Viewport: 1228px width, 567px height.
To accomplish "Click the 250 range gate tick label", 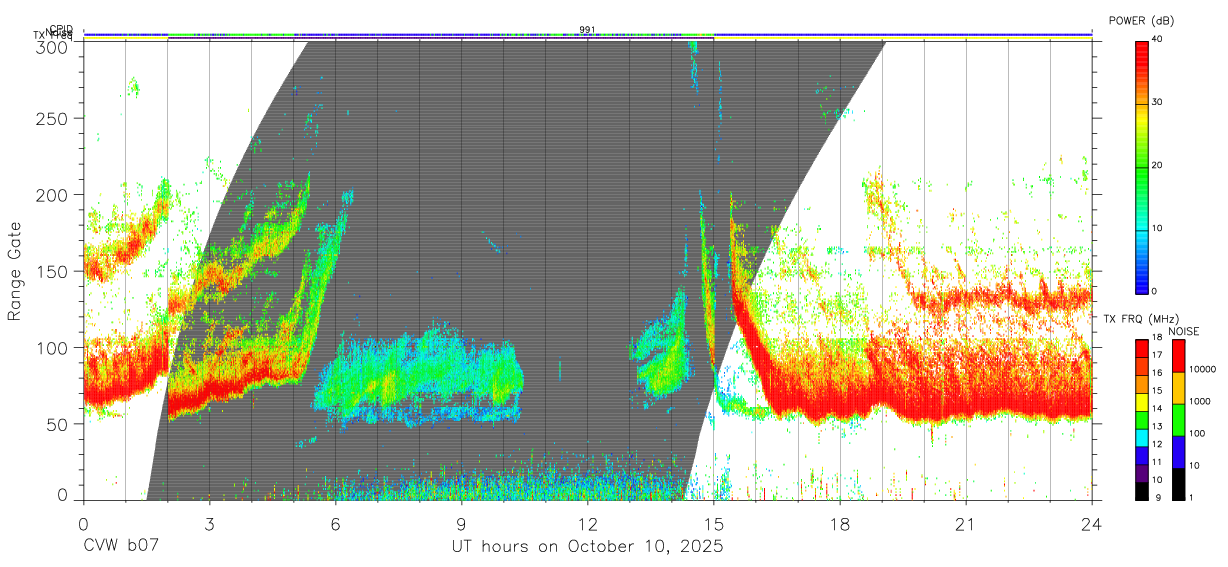I will point(54,119).
